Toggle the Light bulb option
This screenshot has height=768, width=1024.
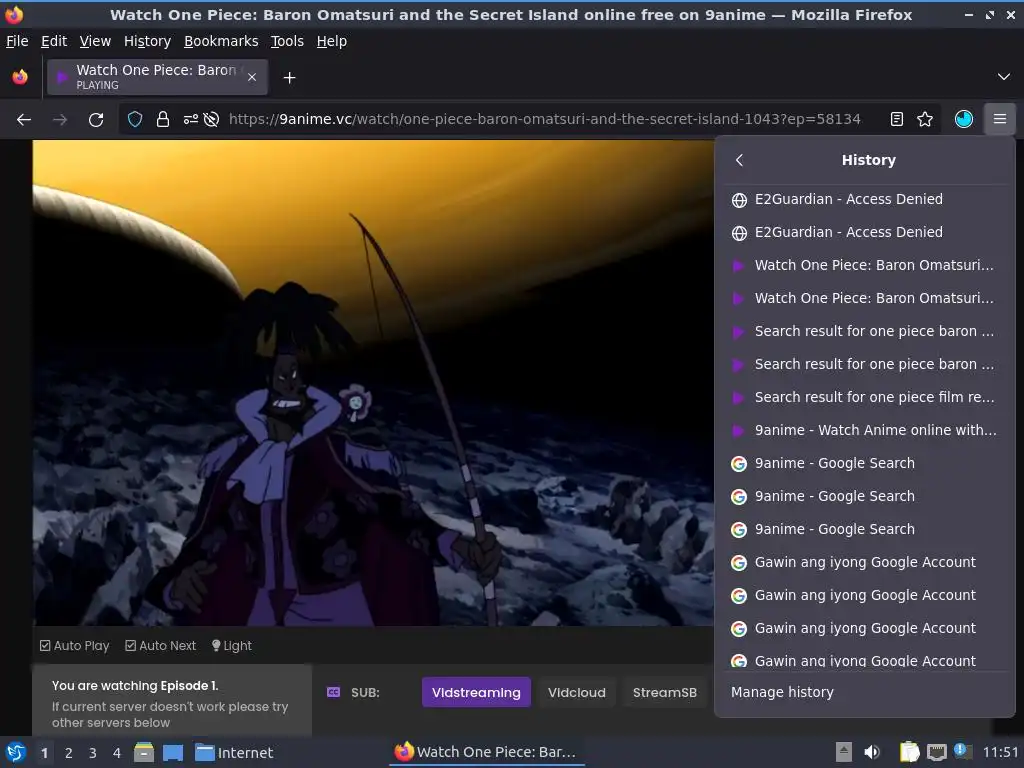tap(232, 646)
